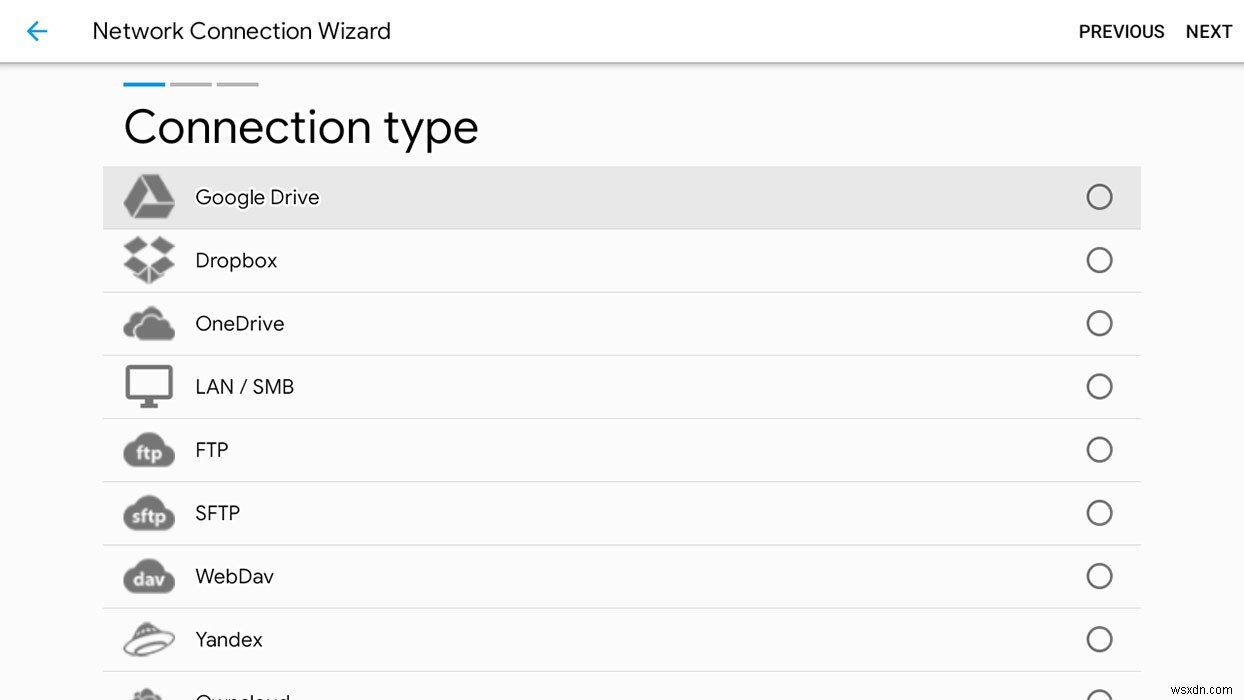Click the WebDav cloud icon
This screenshot has width=1244, height=700.
[148, 577]
